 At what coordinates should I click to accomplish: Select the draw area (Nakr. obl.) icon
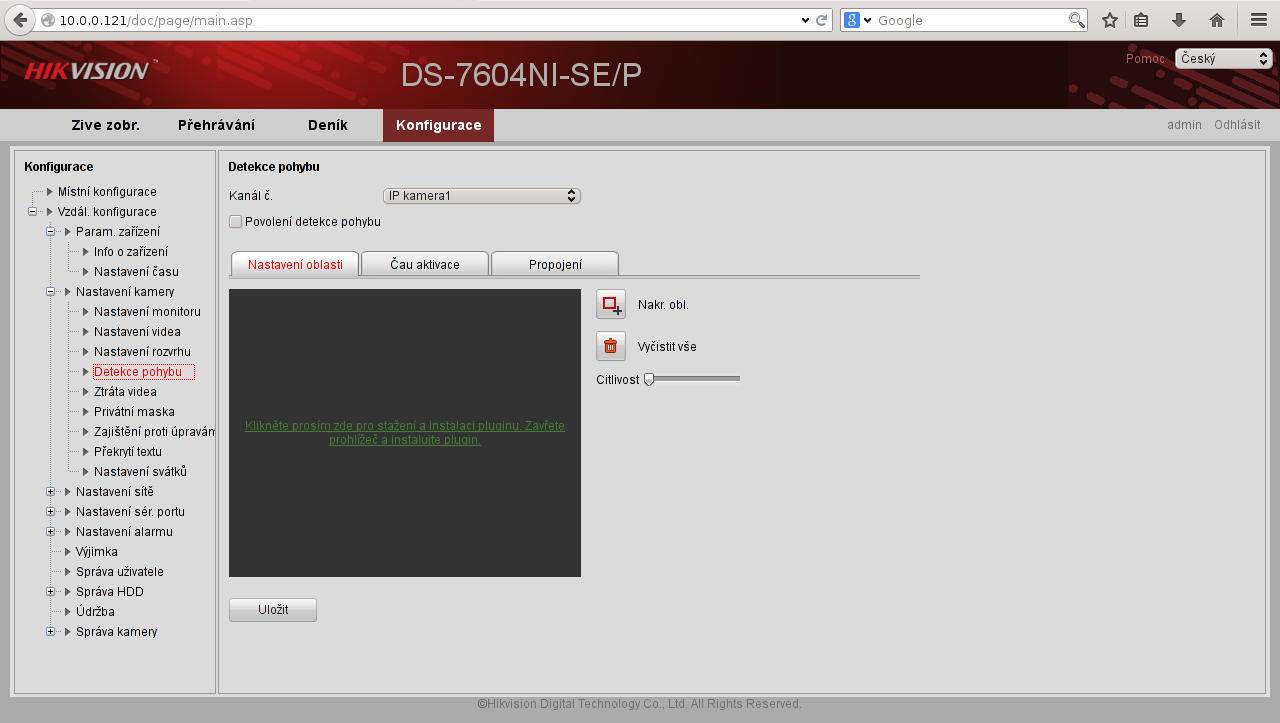(611, 304)
